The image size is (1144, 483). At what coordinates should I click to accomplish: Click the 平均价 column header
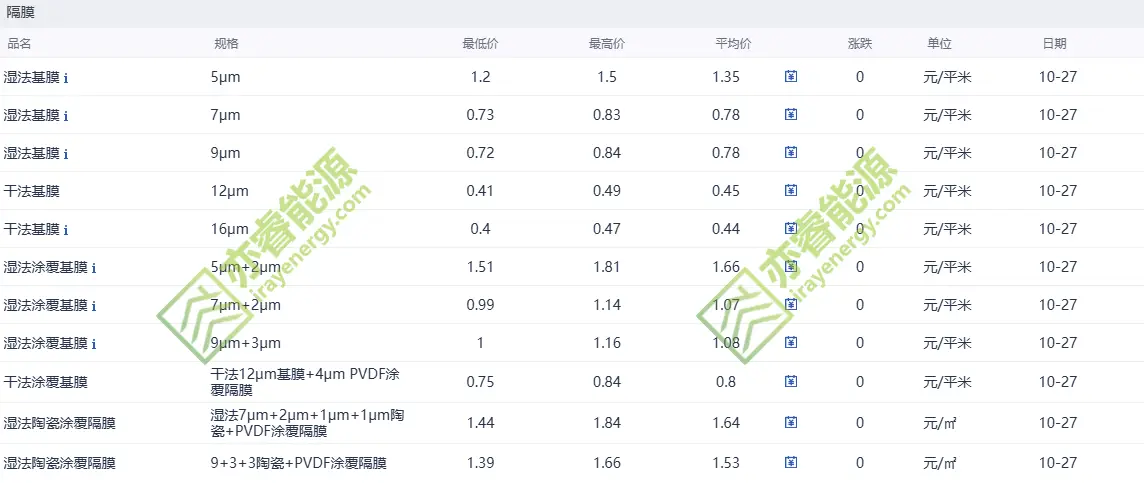pos(733,44)
